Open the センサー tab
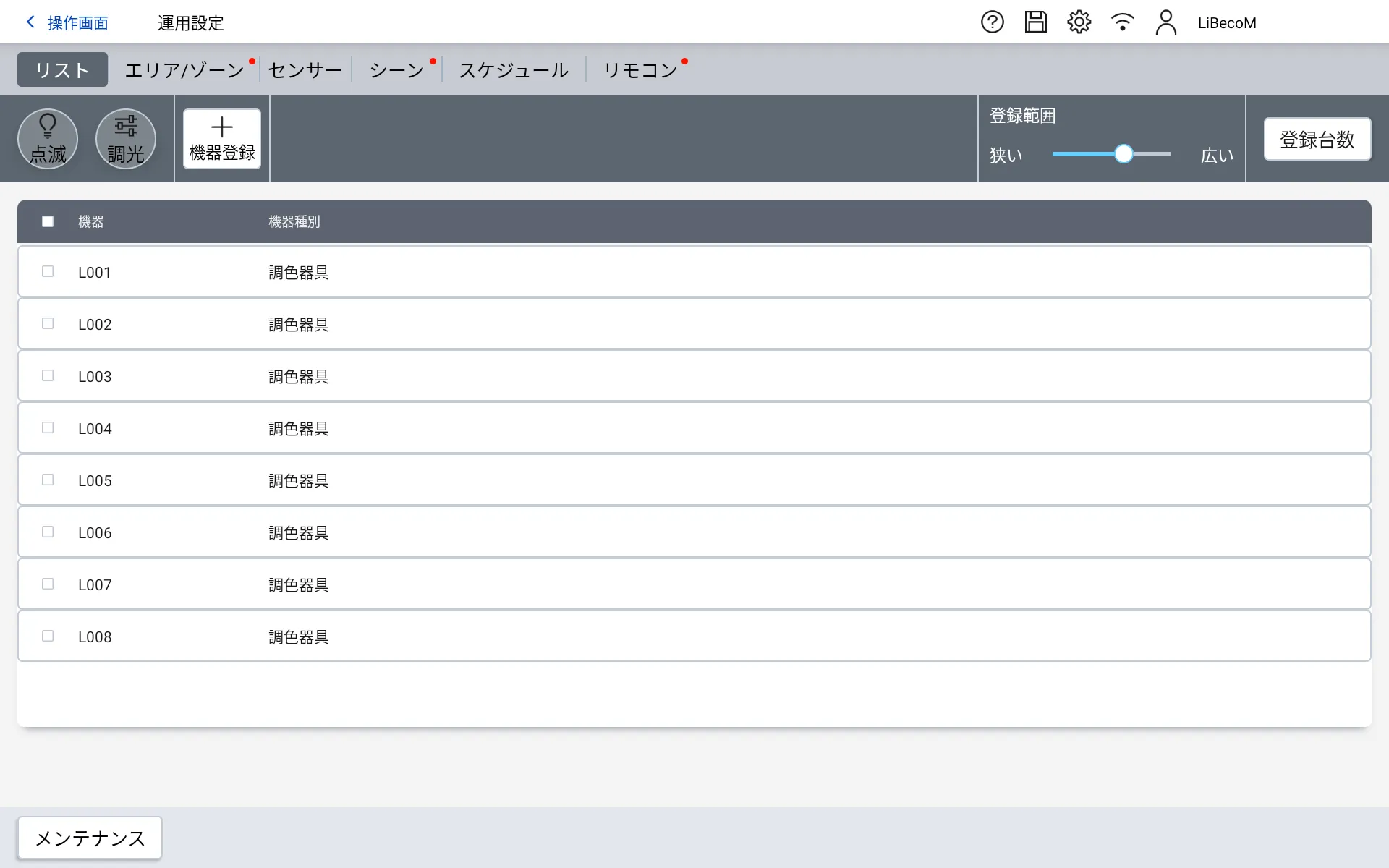 pyautogui.click(x=305, y=70)
